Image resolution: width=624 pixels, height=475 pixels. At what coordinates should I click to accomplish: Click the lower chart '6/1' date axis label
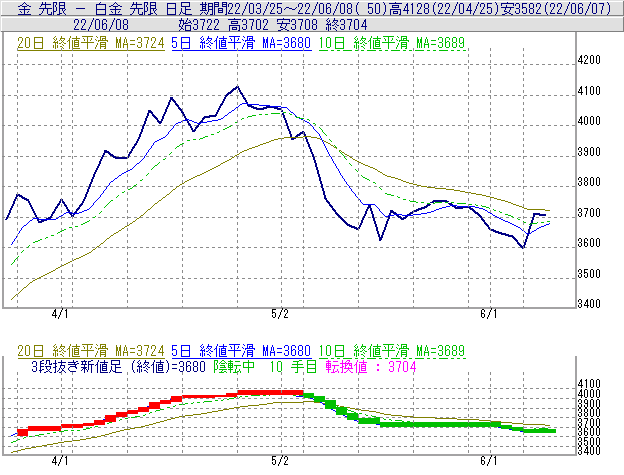click(488, 461)
